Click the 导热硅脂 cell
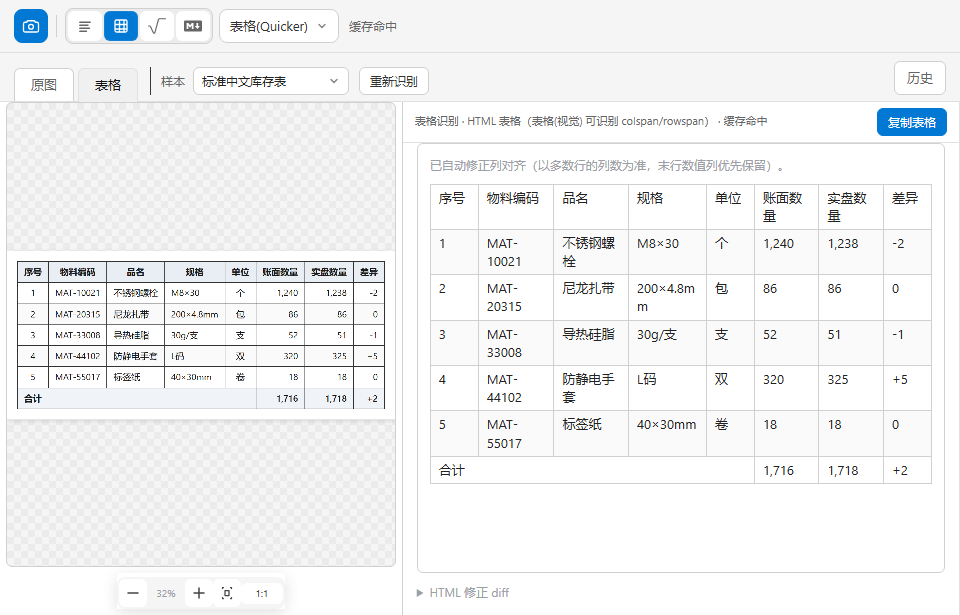The height and width of the screenshot is (615, 960). point(591,343)
